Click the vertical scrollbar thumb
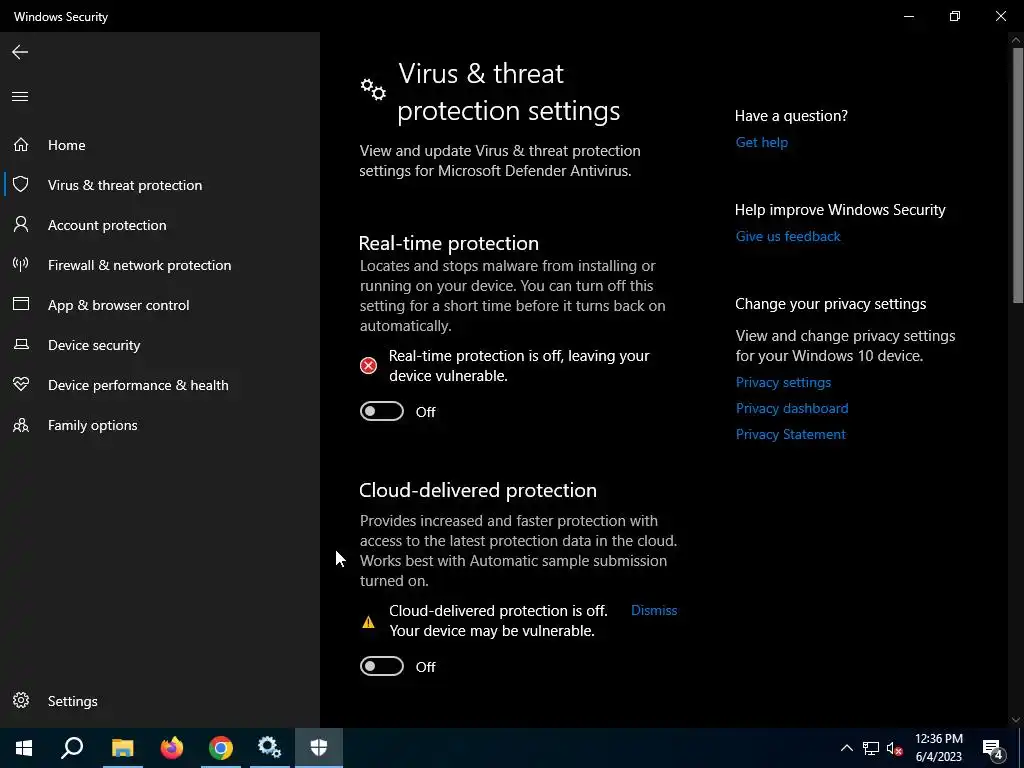Screen dimensions: 1024x768 pyautogui.click(x=1017, y=174)
